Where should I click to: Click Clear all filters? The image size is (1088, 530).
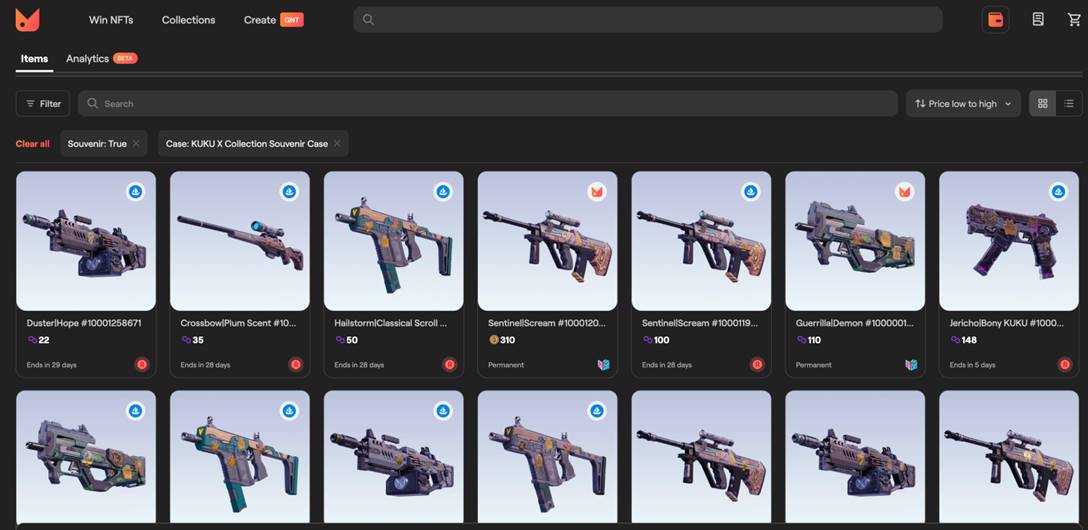tap(32, 144)
